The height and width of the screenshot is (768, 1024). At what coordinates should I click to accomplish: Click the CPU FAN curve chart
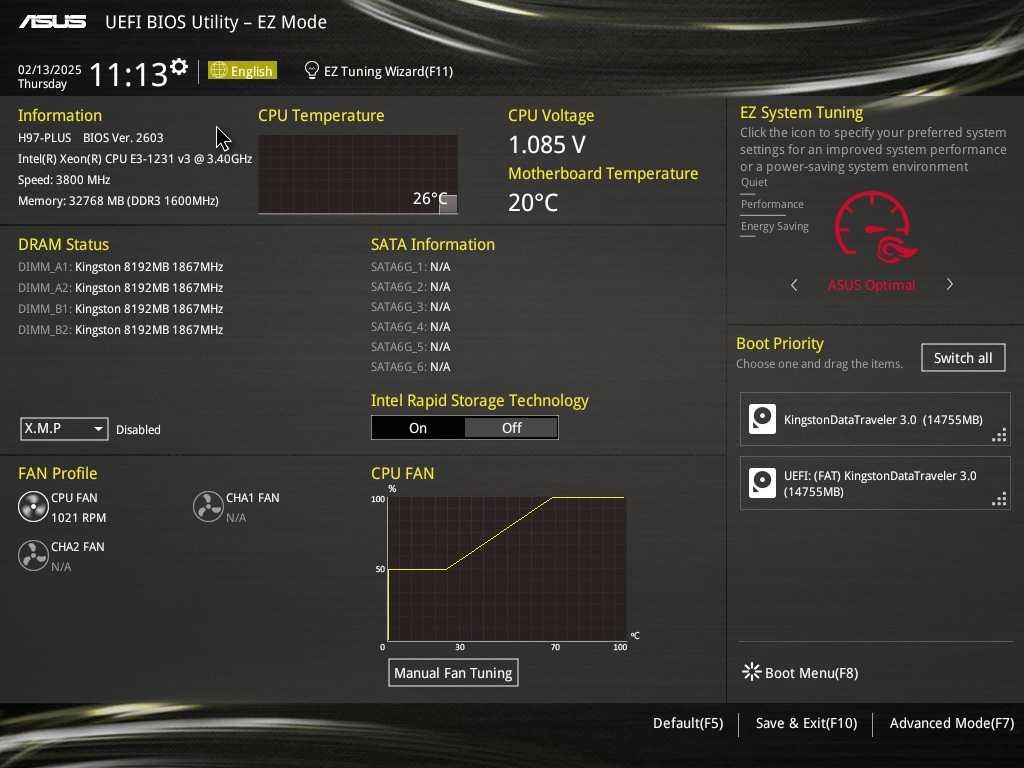pos(507,569)
